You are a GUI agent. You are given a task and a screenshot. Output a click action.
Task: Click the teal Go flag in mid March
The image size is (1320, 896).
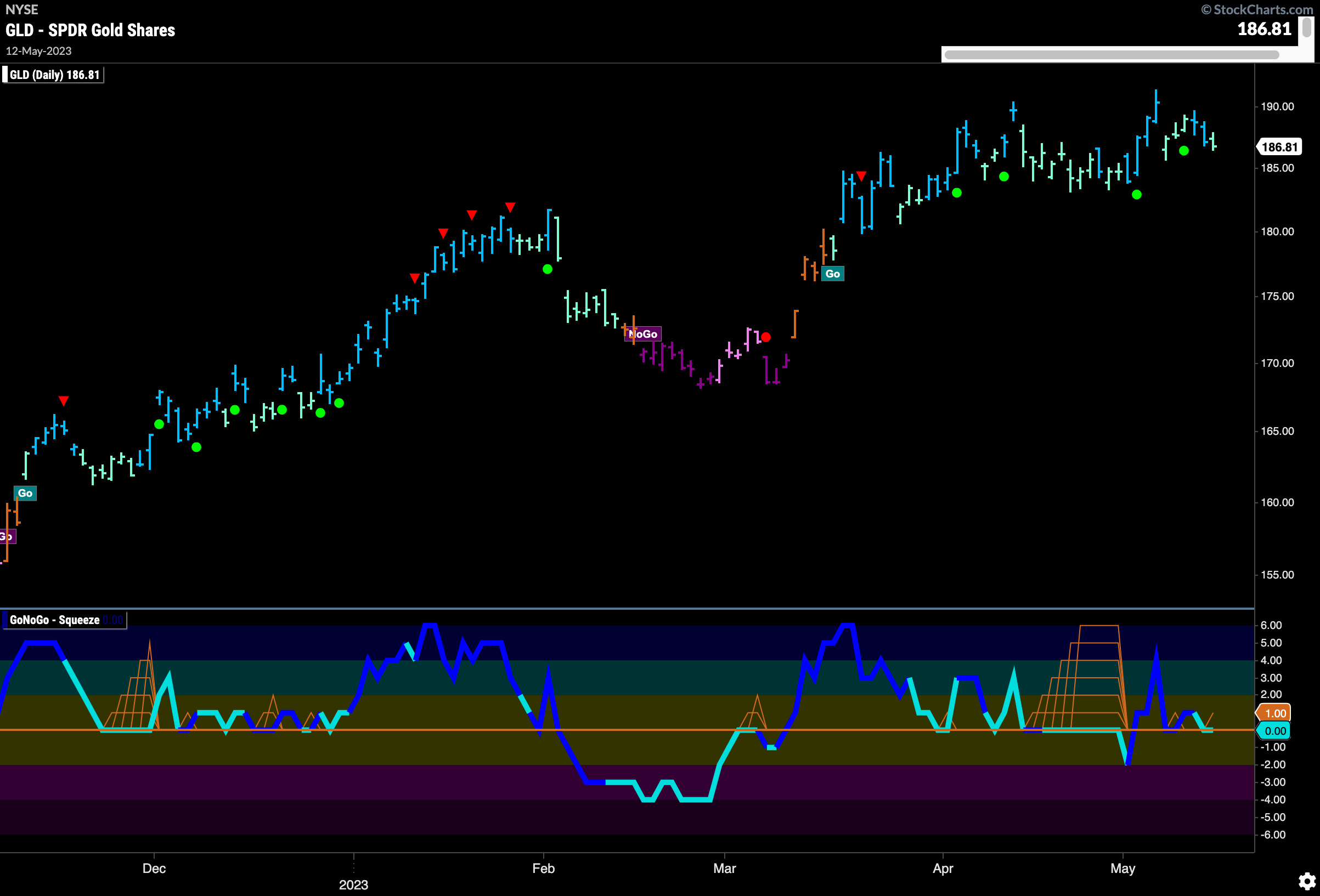pos(833,274)
